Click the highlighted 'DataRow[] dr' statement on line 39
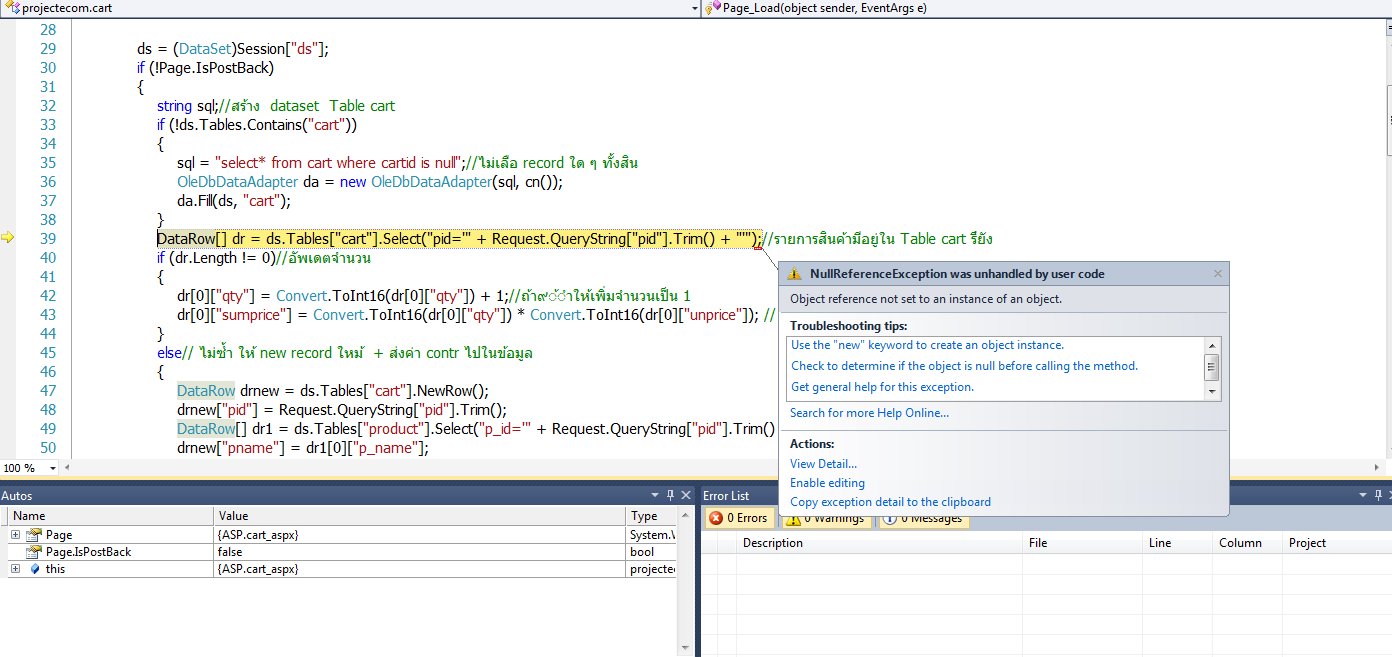The height and width of the screenshot is (657, 1392). [459, 239]
